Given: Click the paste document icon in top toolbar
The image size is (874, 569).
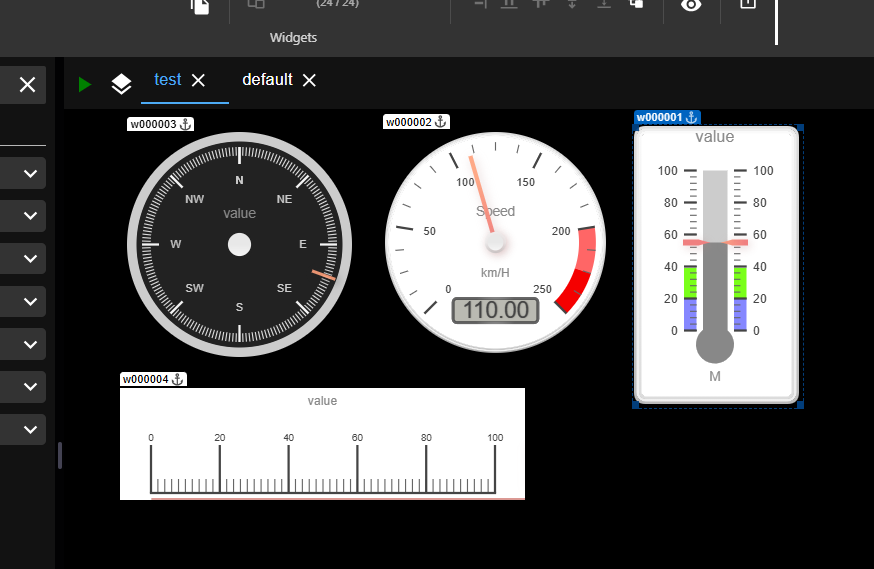Looking at the screenshot, I should [201, 6].
